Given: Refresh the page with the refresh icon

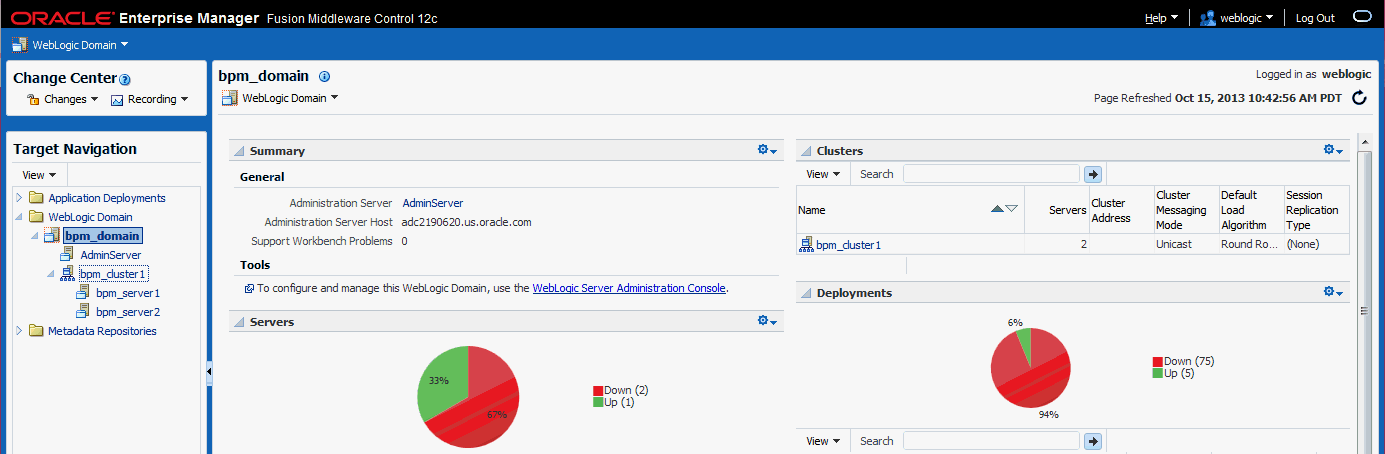Looking at the screenshot, I should 1359,98.
